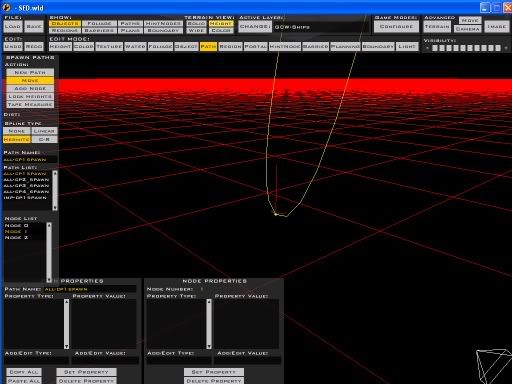Open Advanced Terrain settings

437,26
